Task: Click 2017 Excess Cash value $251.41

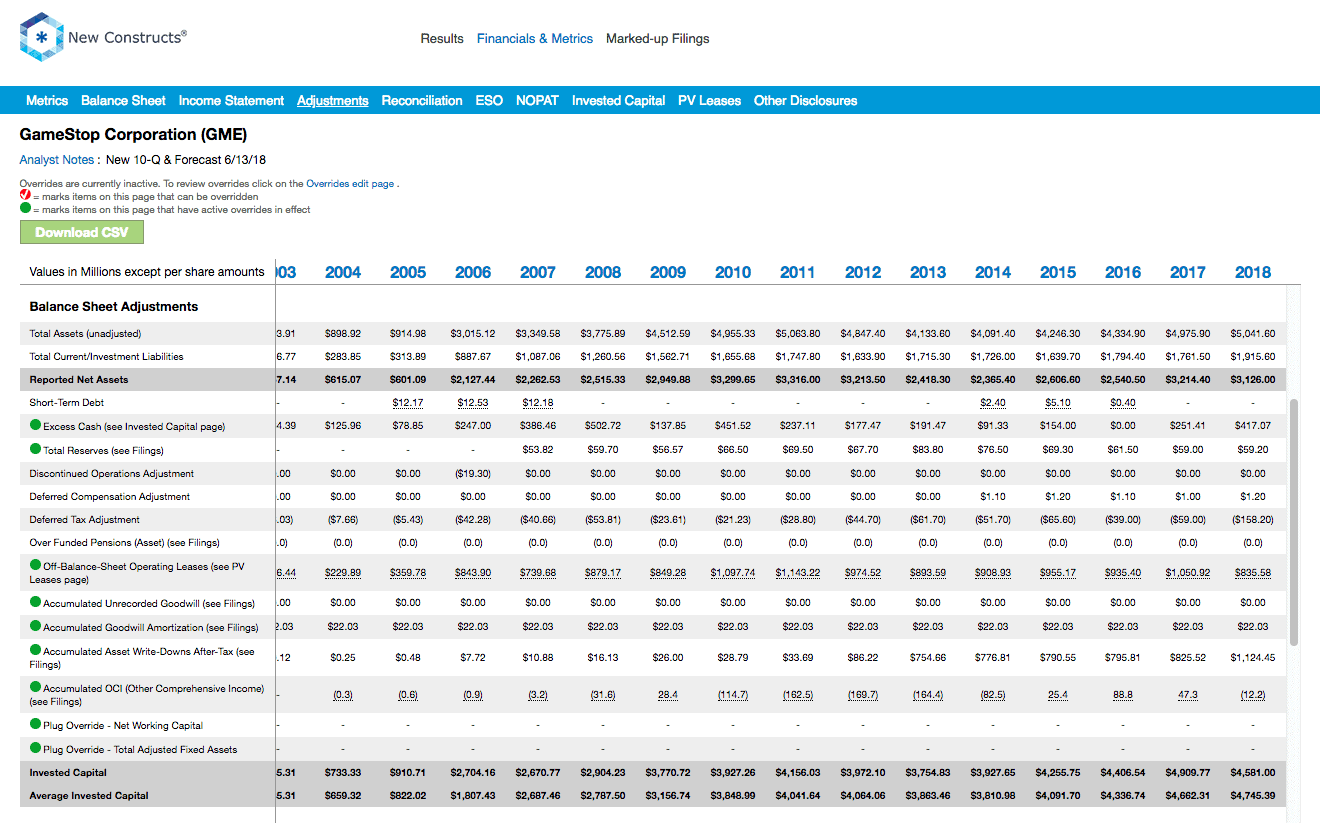Action: tap(1188, 427)
